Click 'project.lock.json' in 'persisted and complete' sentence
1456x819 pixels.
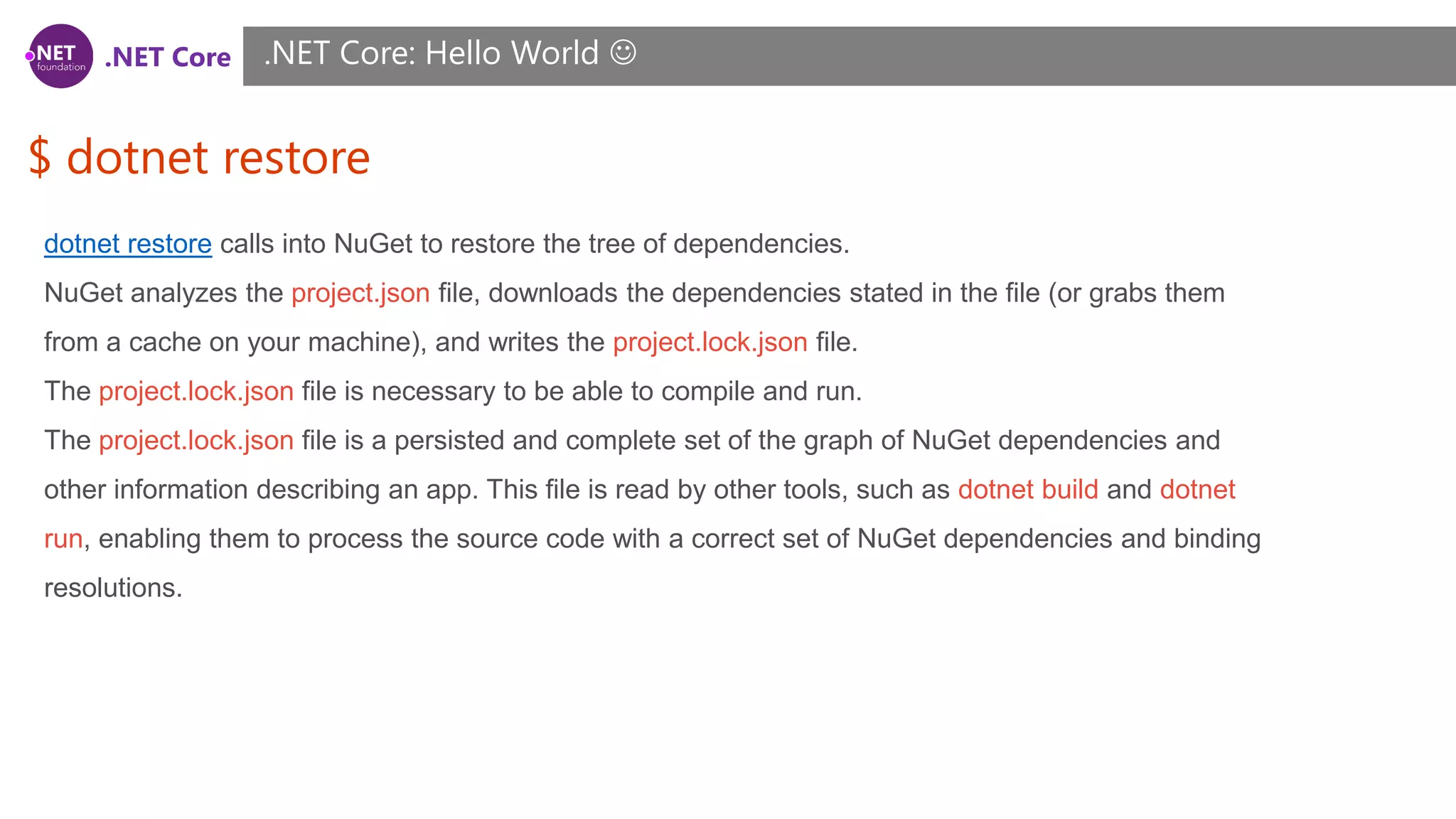coord(196,440)
